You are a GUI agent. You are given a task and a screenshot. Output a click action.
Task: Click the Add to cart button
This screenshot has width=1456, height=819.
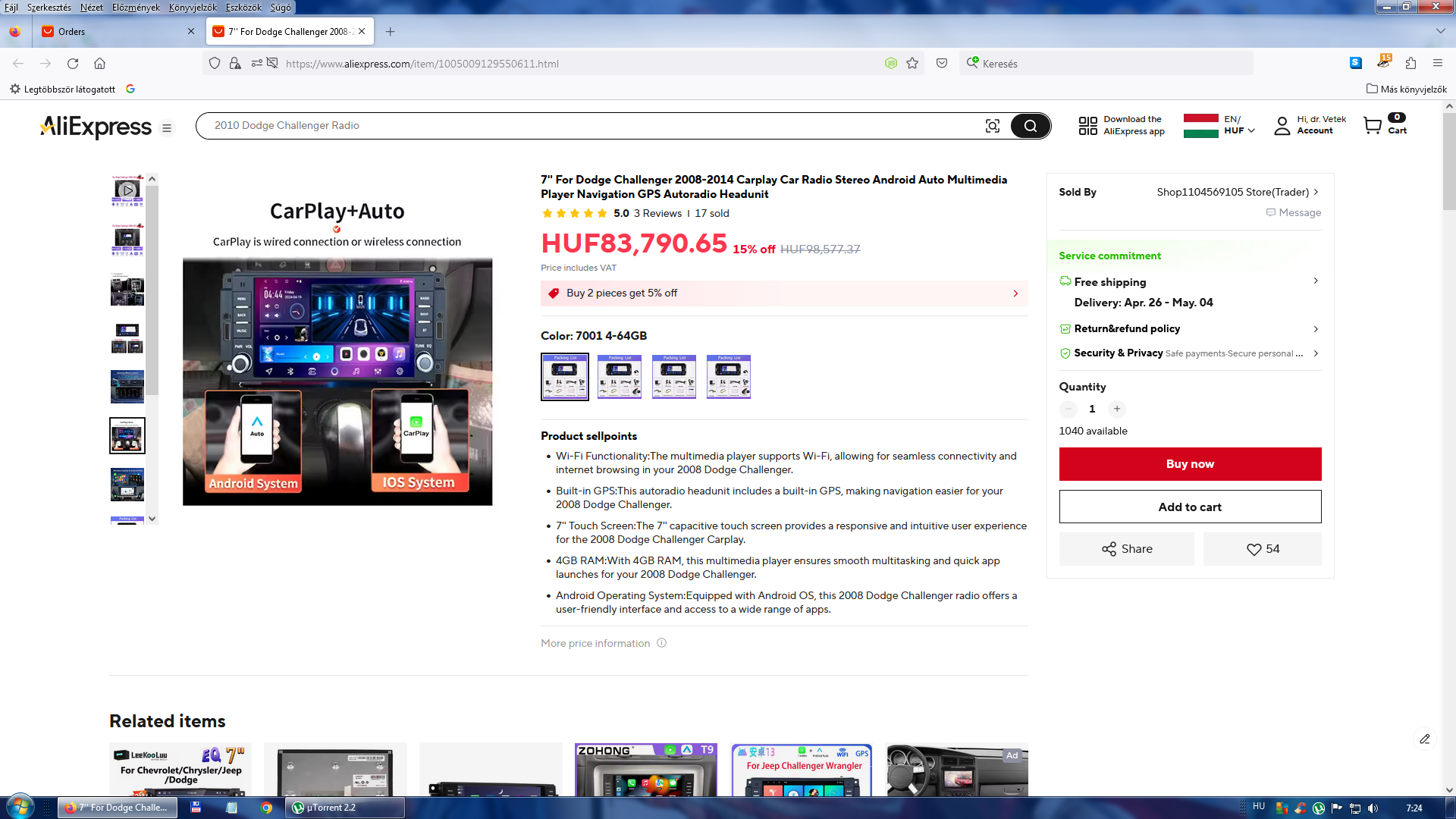(x=1190, y=507)
